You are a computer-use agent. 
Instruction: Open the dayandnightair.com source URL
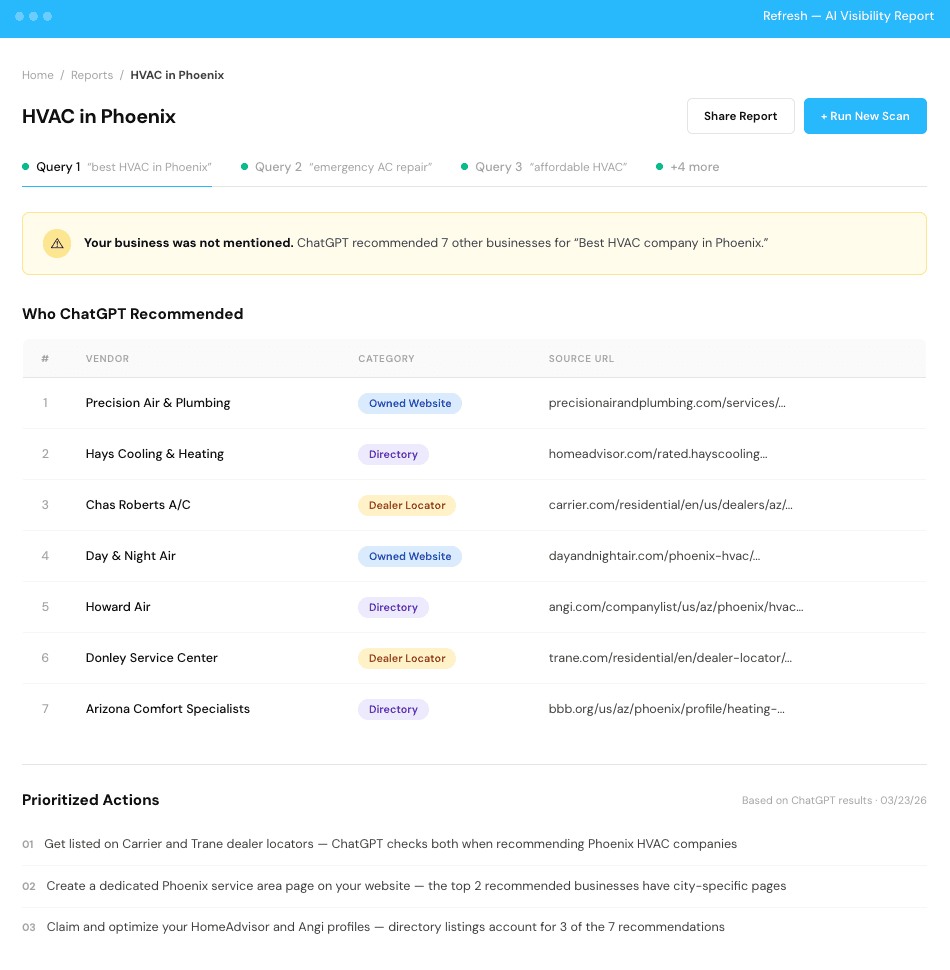654,556
